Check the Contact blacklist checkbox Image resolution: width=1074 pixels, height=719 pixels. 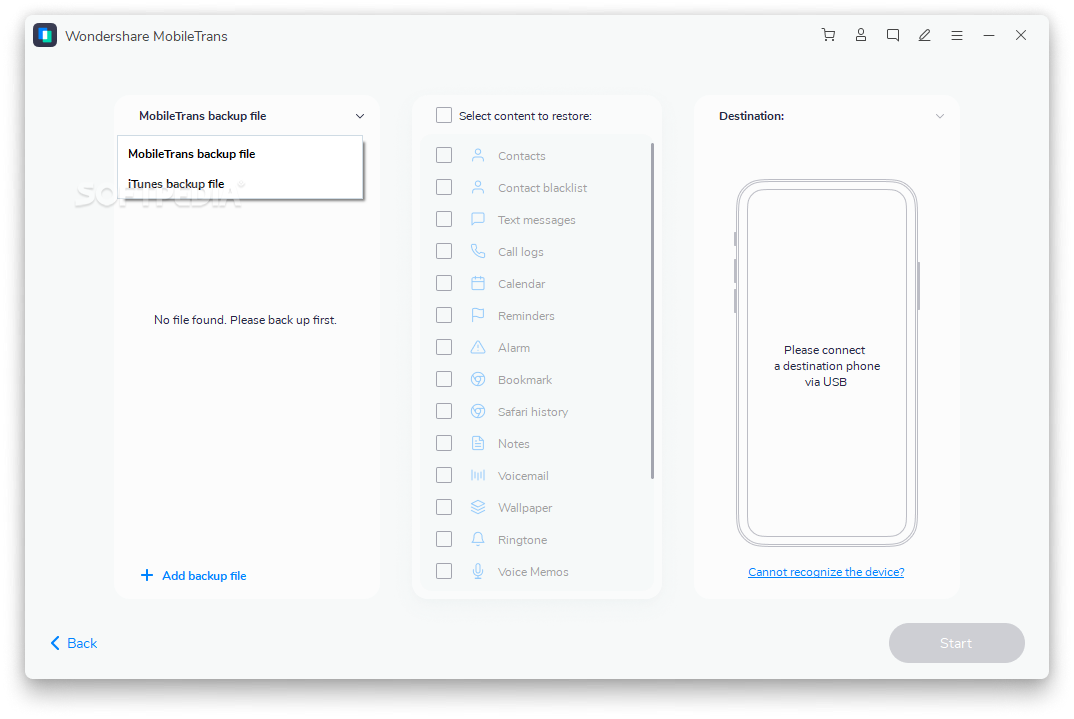pos(444,187)
